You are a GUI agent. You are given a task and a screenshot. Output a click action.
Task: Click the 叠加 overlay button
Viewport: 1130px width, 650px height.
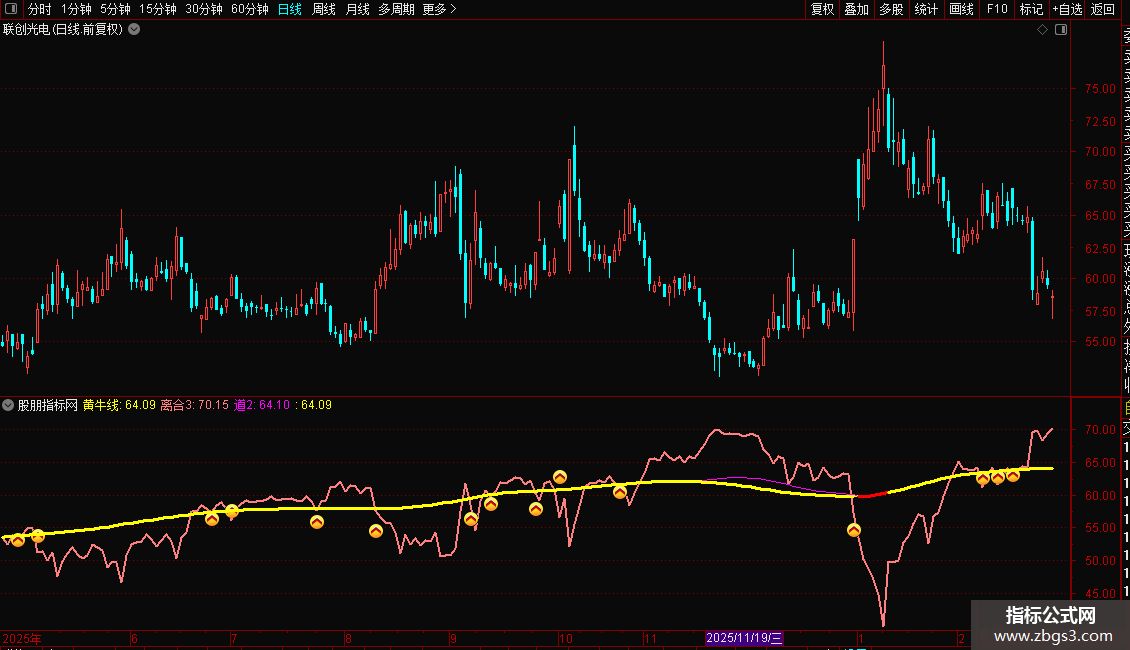(x=857, y=9)
